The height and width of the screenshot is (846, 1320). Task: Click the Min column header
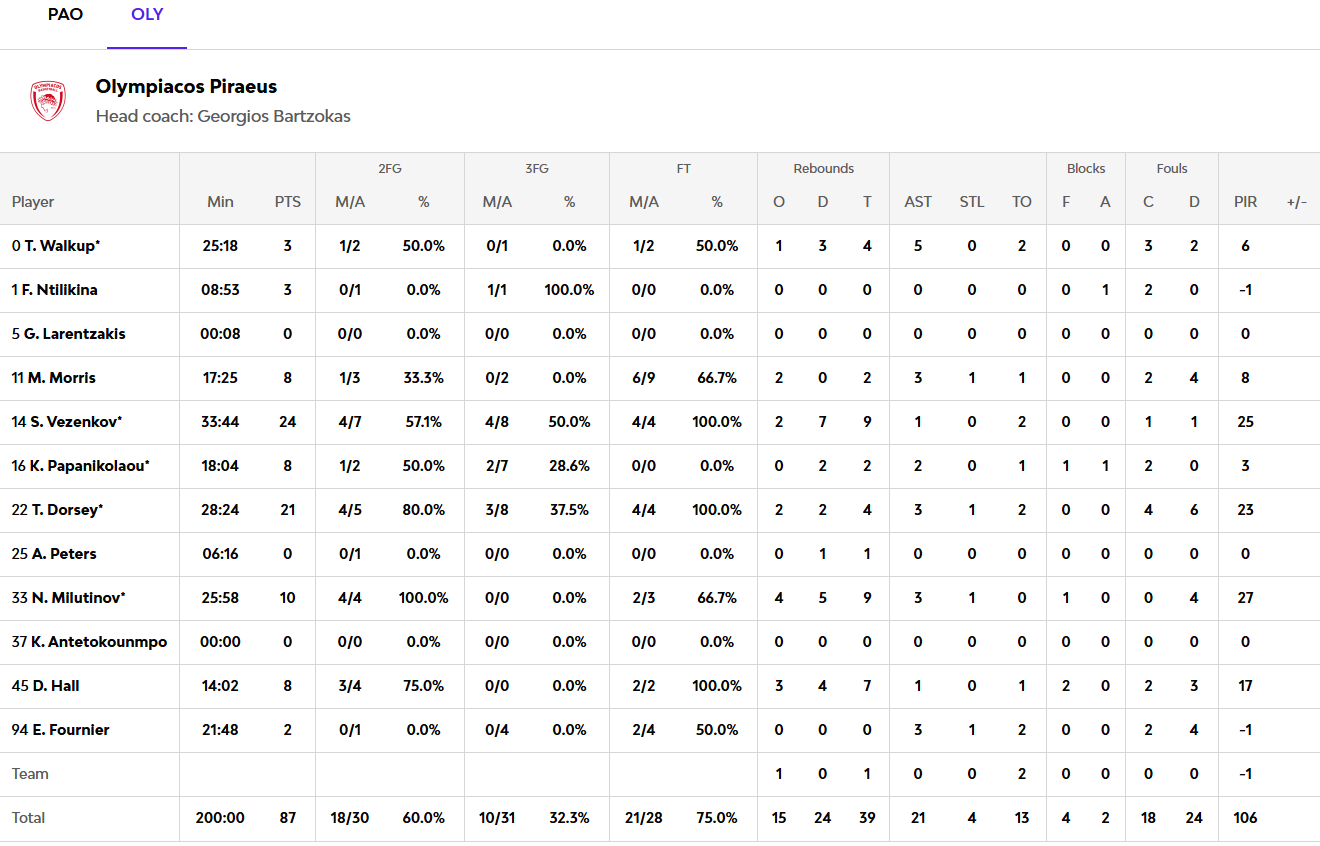220,202
